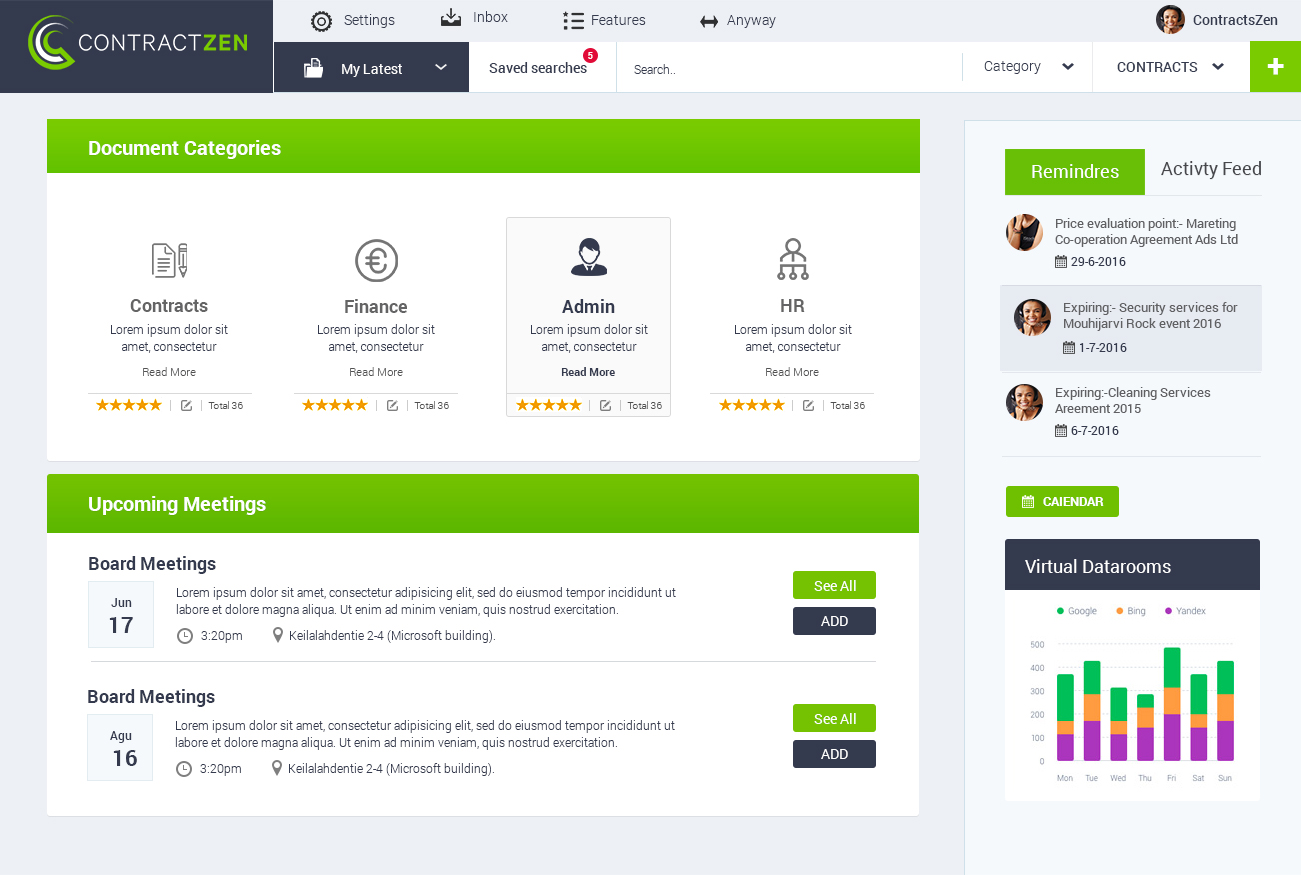Click edit icon in HR card

point(808,405)
